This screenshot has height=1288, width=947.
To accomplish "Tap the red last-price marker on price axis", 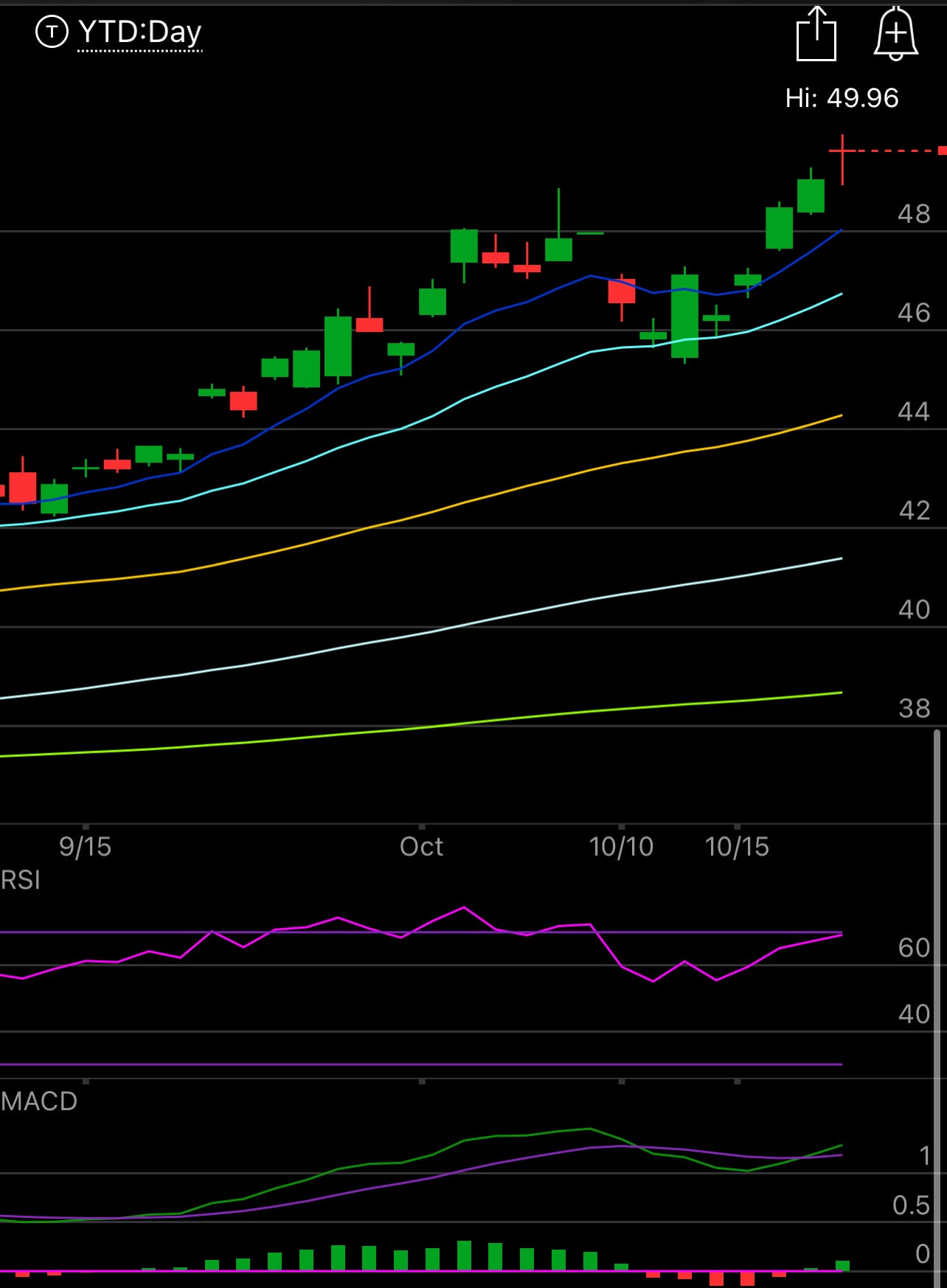I will pos(942,150).
